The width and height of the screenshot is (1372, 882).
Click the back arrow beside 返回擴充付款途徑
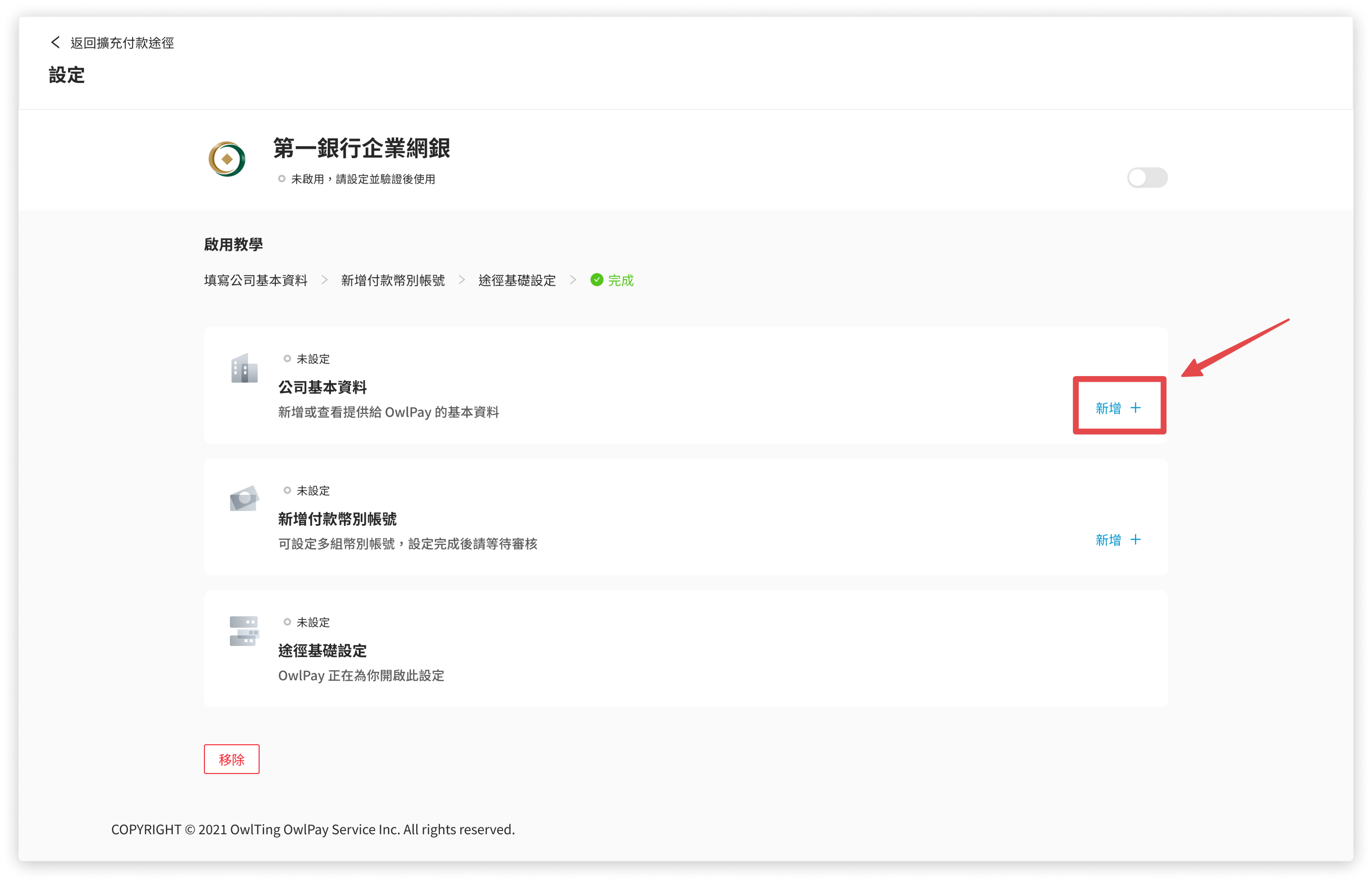56,42
